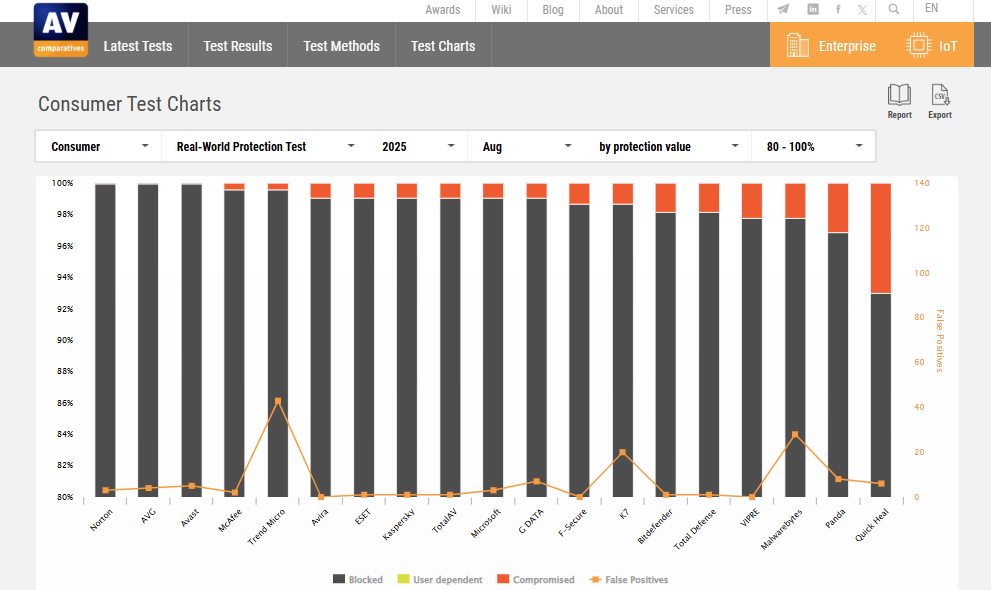Click the IoT label
This screenshot has height=590, width=991.
point(948,46)
